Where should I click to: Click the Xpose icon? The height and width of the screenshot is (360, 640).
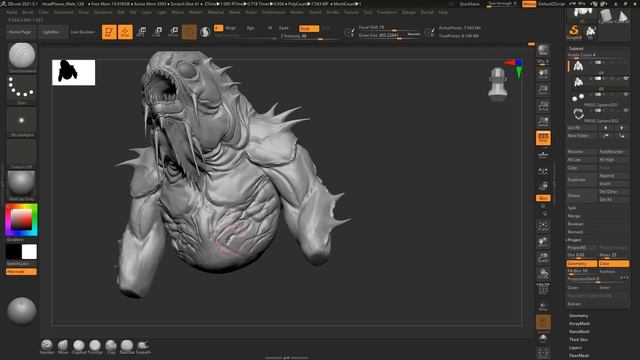(x=543, y=353)
